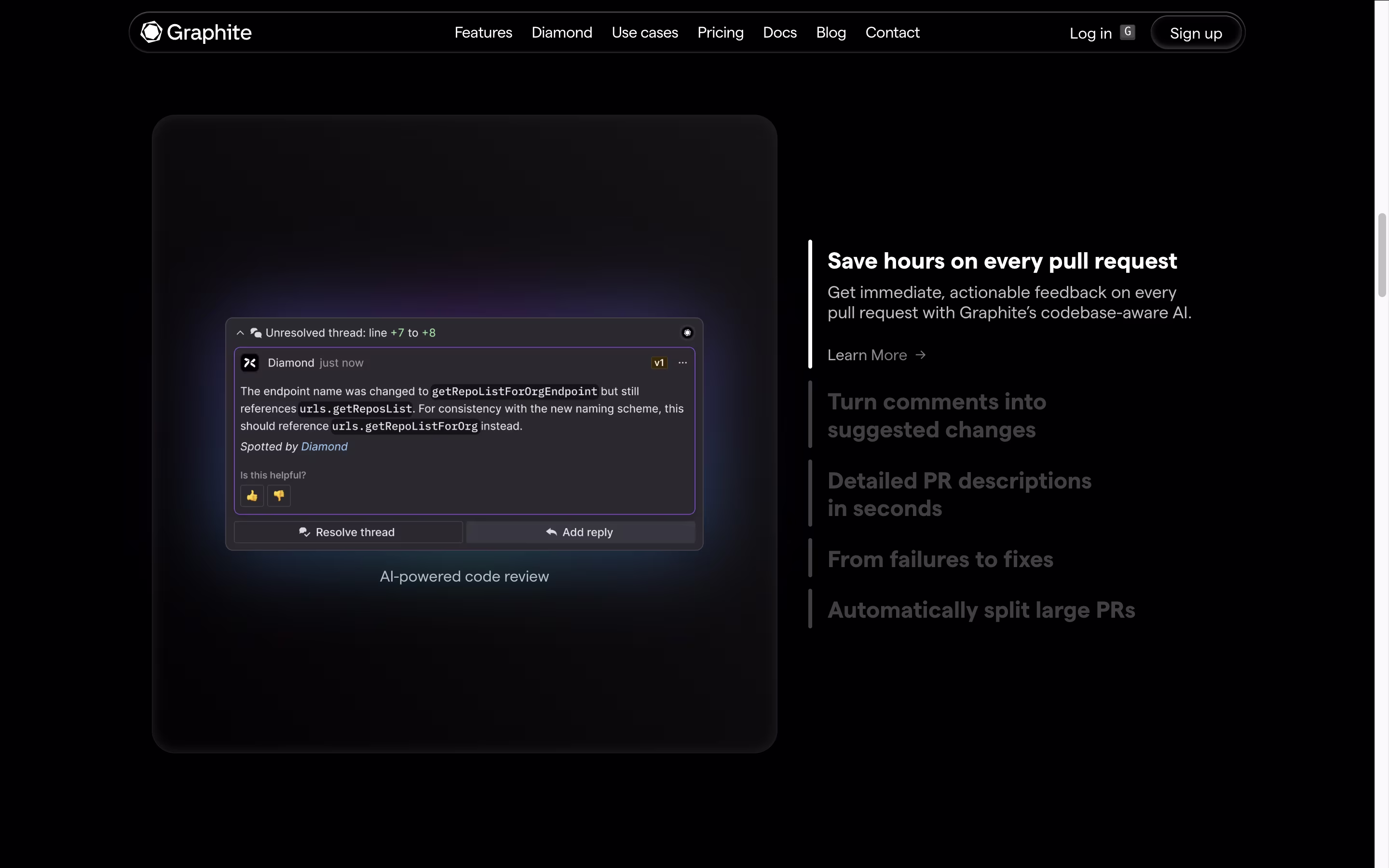Click the 'Is this helpful?' label
Image resolution: width=1389 pixels, height=868 pixels.
(273, 475)
